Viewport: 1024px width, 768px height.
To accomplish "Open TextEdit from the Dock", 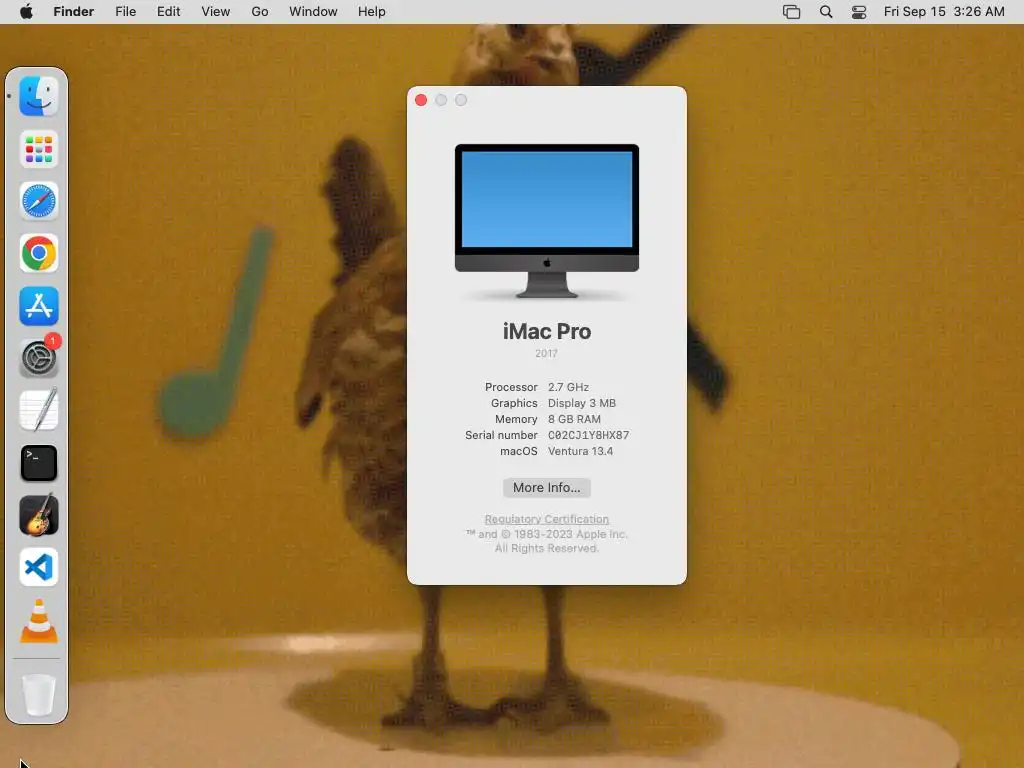I will click(39, 410).
